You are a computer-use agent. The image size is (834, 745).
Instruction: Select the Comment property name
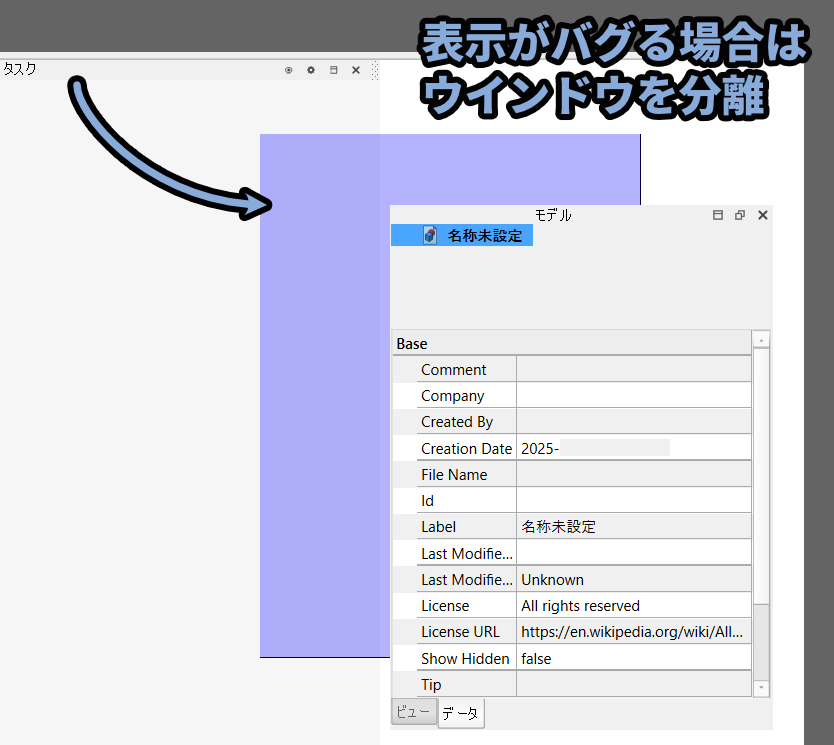click(x=454, y=370)
